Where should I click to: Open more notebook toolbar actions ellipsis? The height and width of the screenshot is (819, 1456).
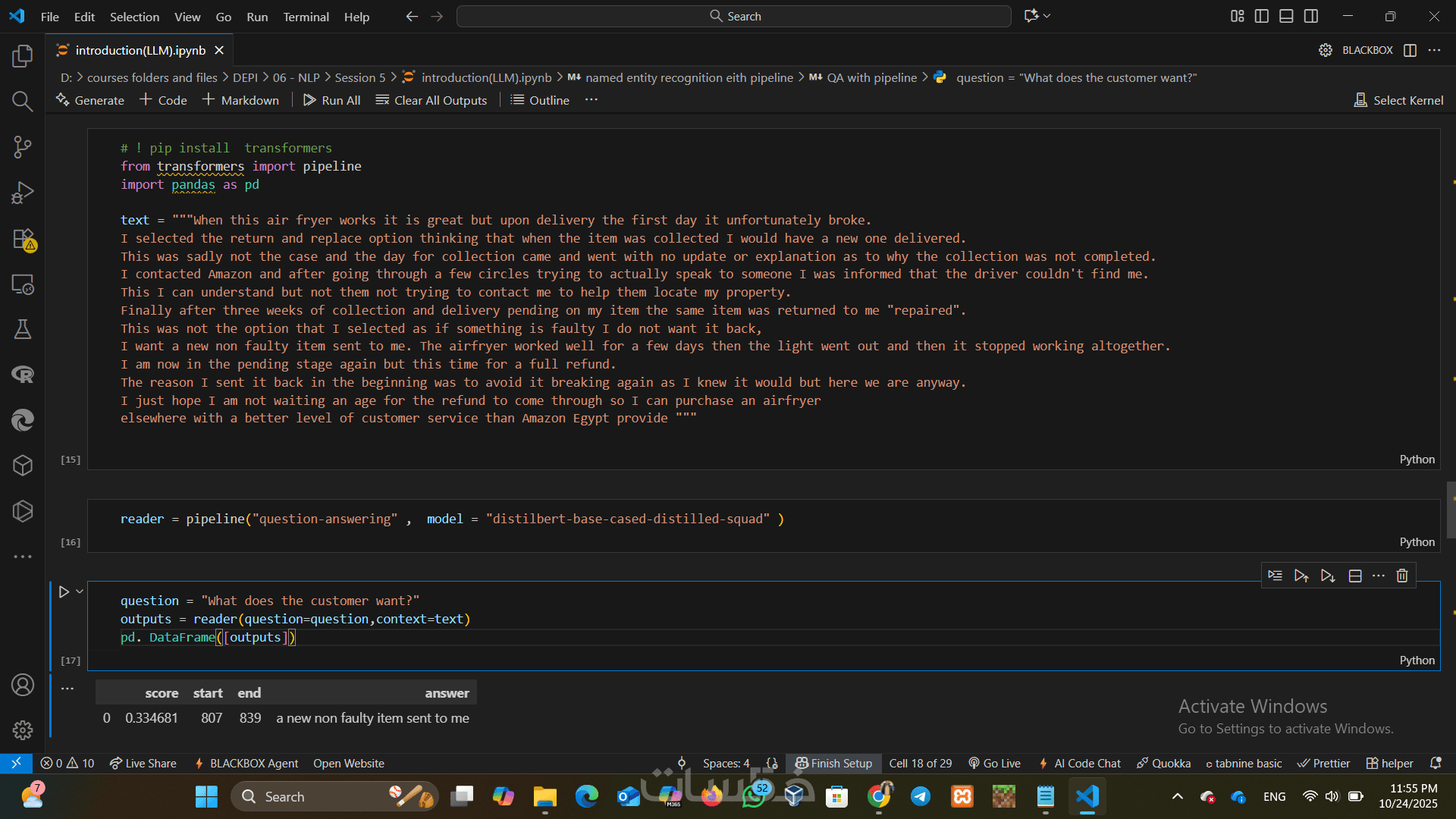point(591,100)
